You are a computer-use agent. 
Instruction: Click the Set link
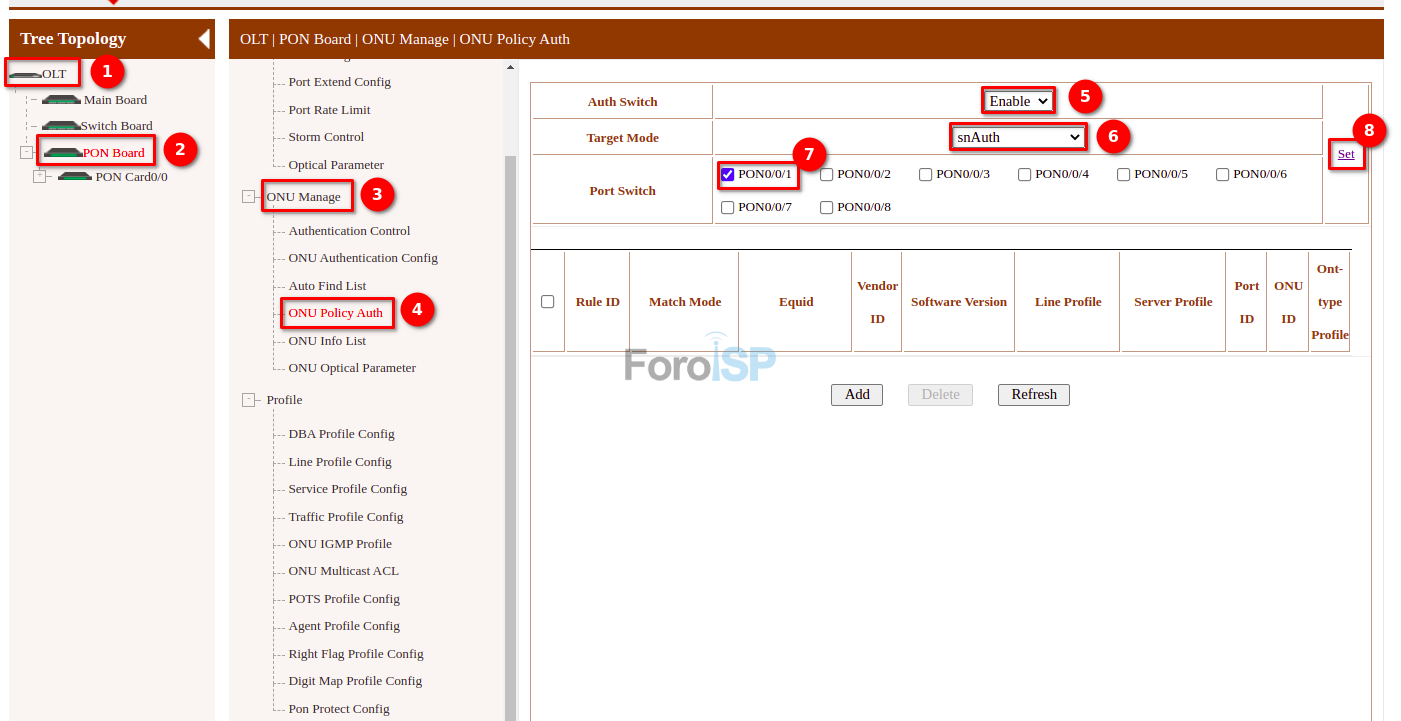pos(1346,154)
